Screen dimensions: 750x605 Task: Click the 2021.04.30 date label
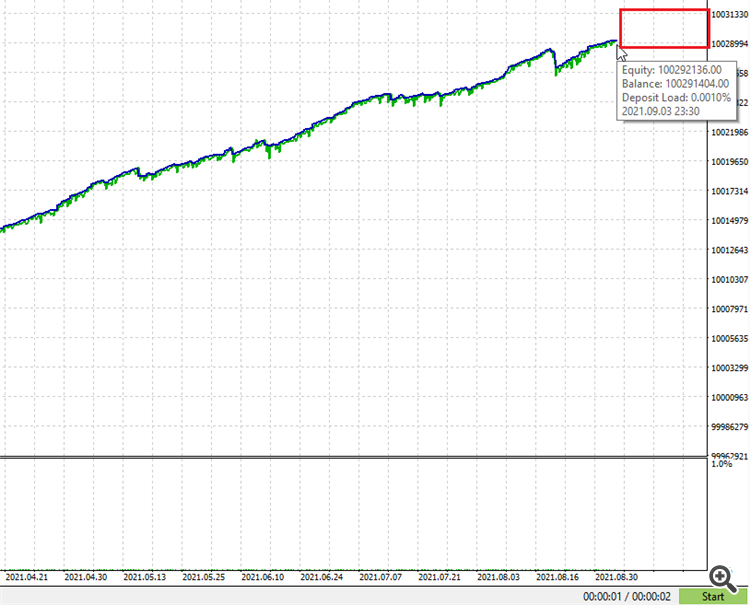pos(86,577)
